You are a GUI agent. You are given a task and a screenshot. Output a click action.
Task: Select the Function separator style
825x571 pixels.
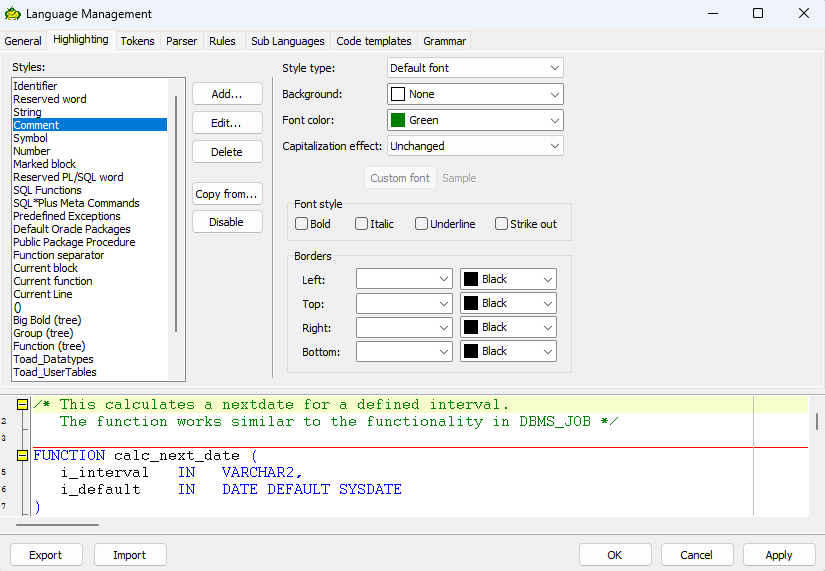[x=90, y=255]
